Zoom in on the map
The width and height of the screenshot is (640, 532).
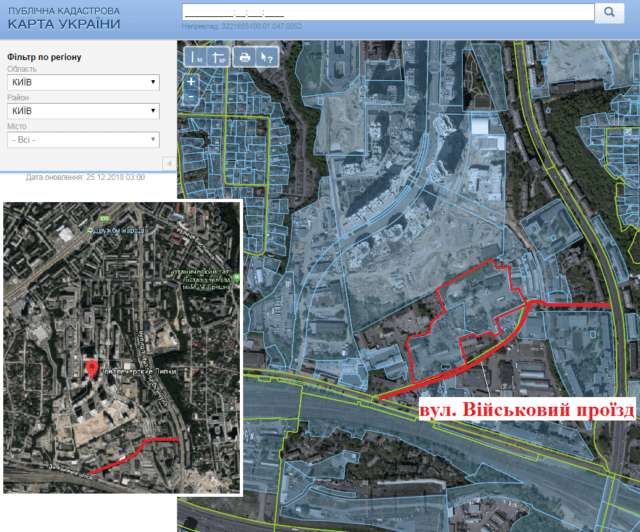coord(191,82)
